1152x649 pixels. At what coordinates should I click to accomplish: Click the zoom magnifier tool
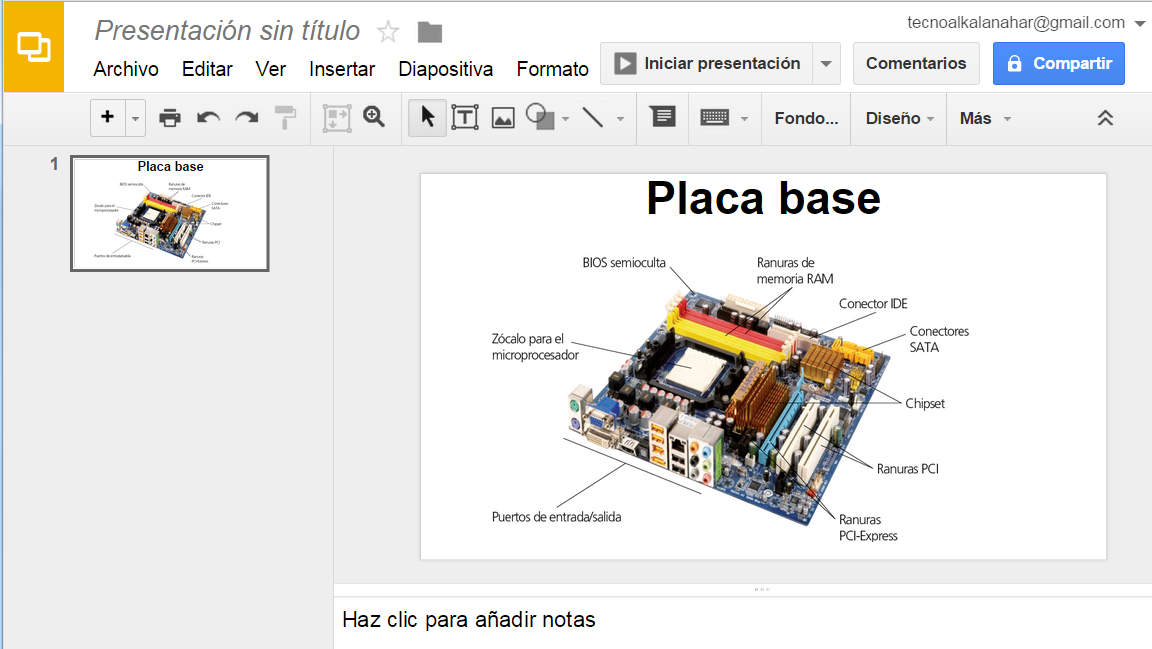tap(374, 117)
